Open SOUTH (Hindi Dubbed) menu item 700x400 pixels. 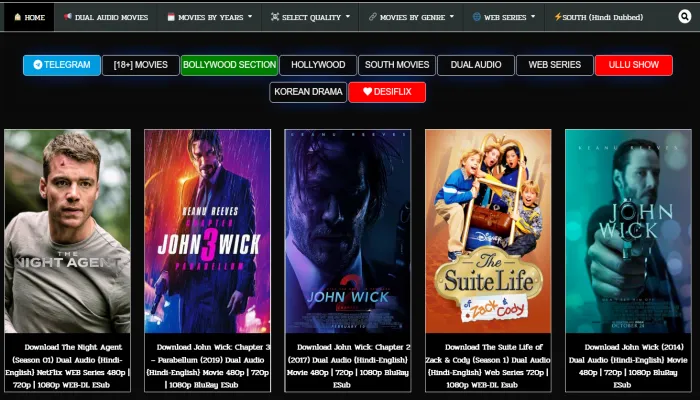599,17
